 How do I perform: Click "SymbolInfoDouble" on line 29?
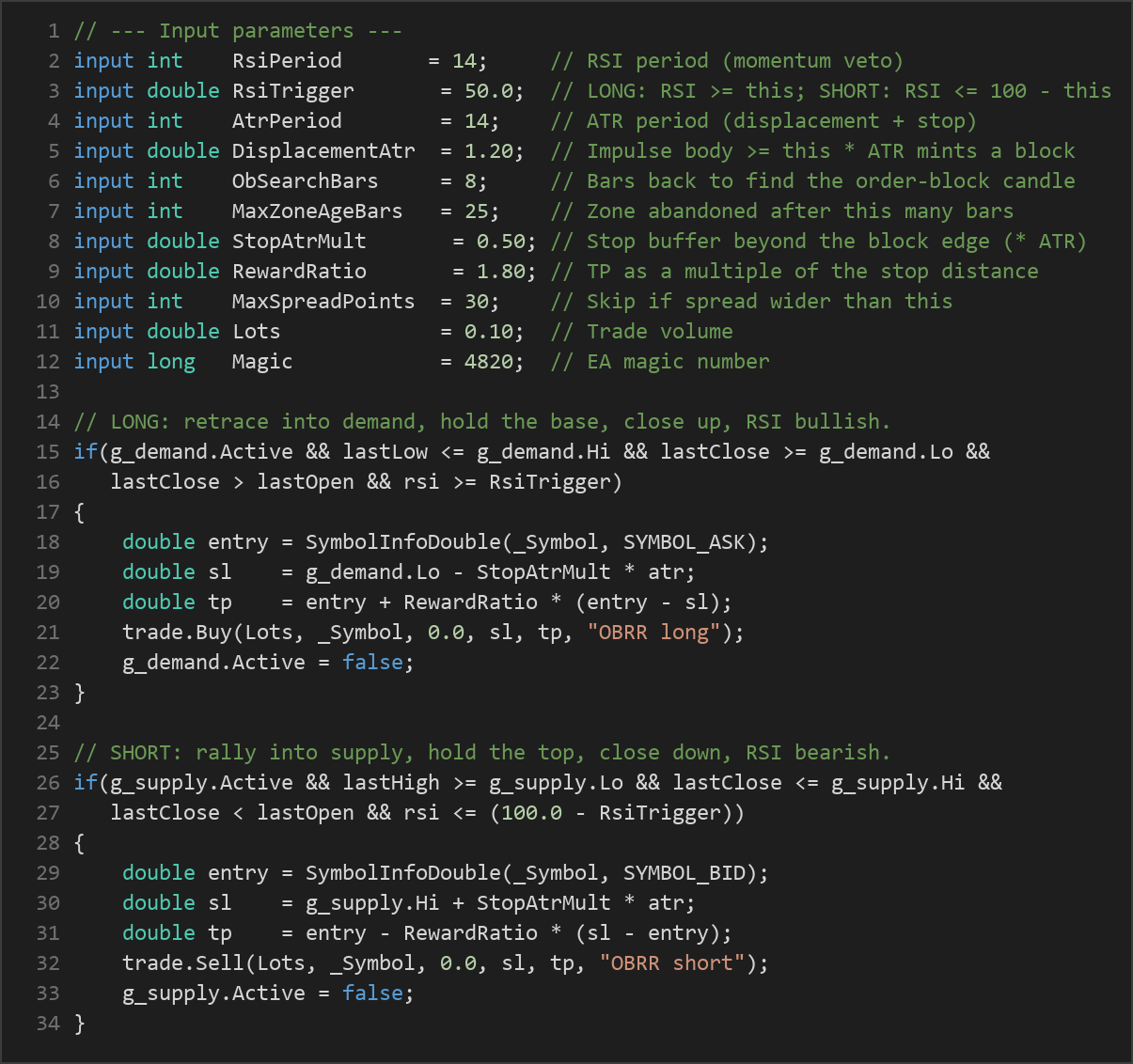click(402, 873)
